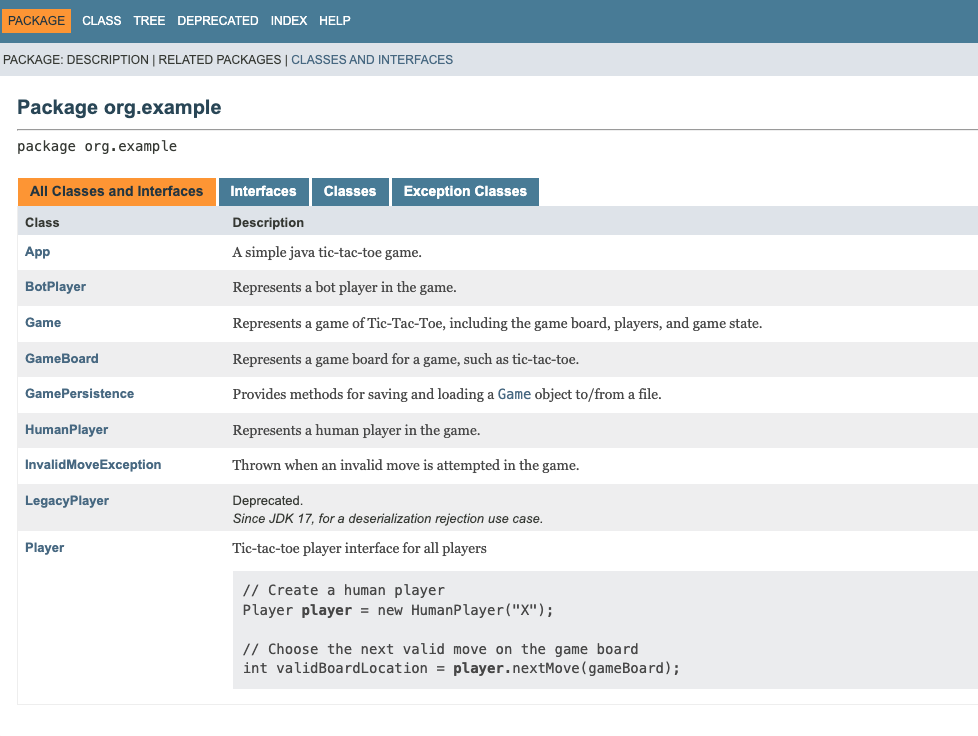978x736 pixels.
Task: Click 'Tic-tac-toe player interface for all players'
Action: (359, 548)
